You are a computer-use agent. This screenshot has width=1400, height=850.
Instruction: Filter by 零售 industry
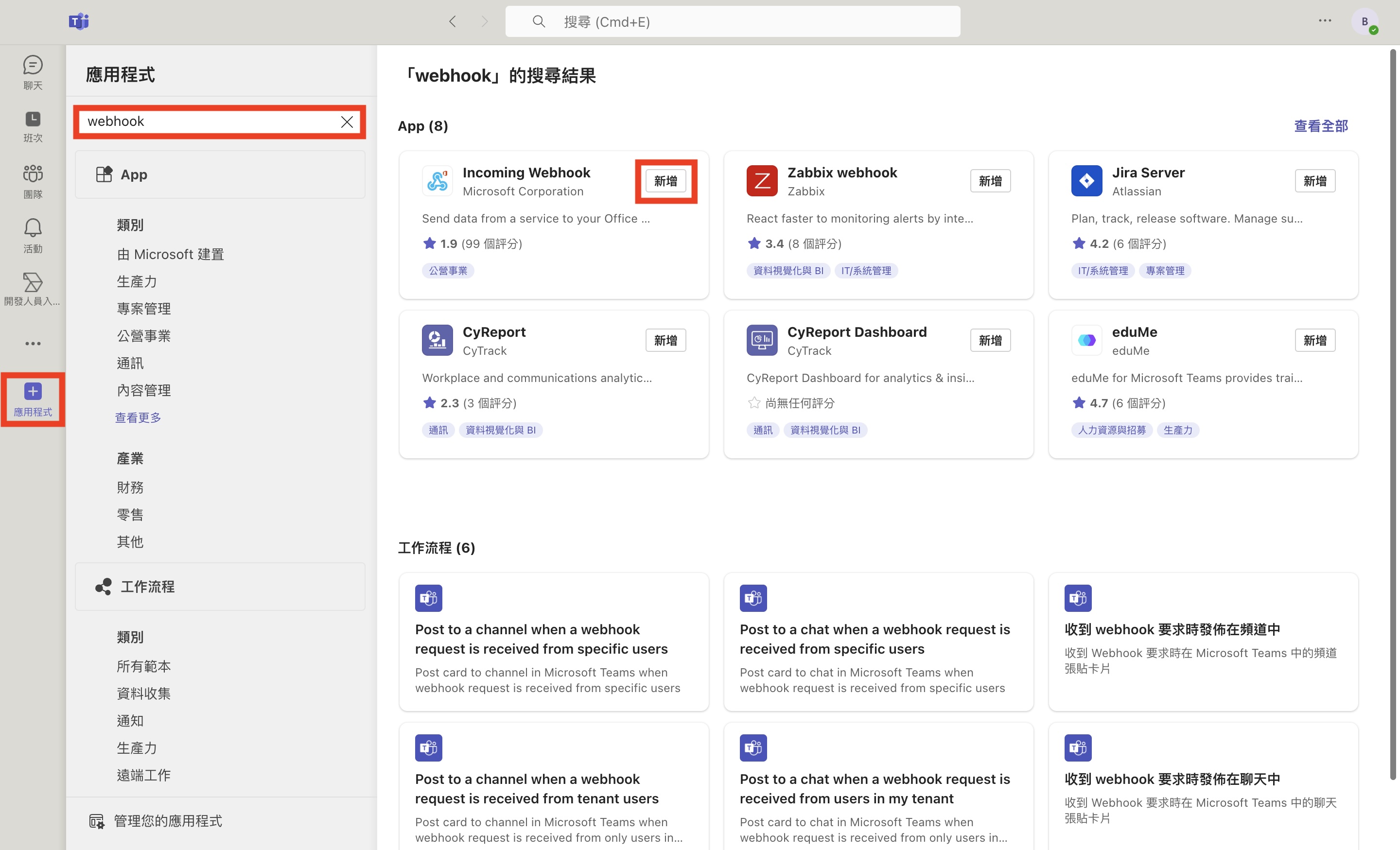click(130, 515)
